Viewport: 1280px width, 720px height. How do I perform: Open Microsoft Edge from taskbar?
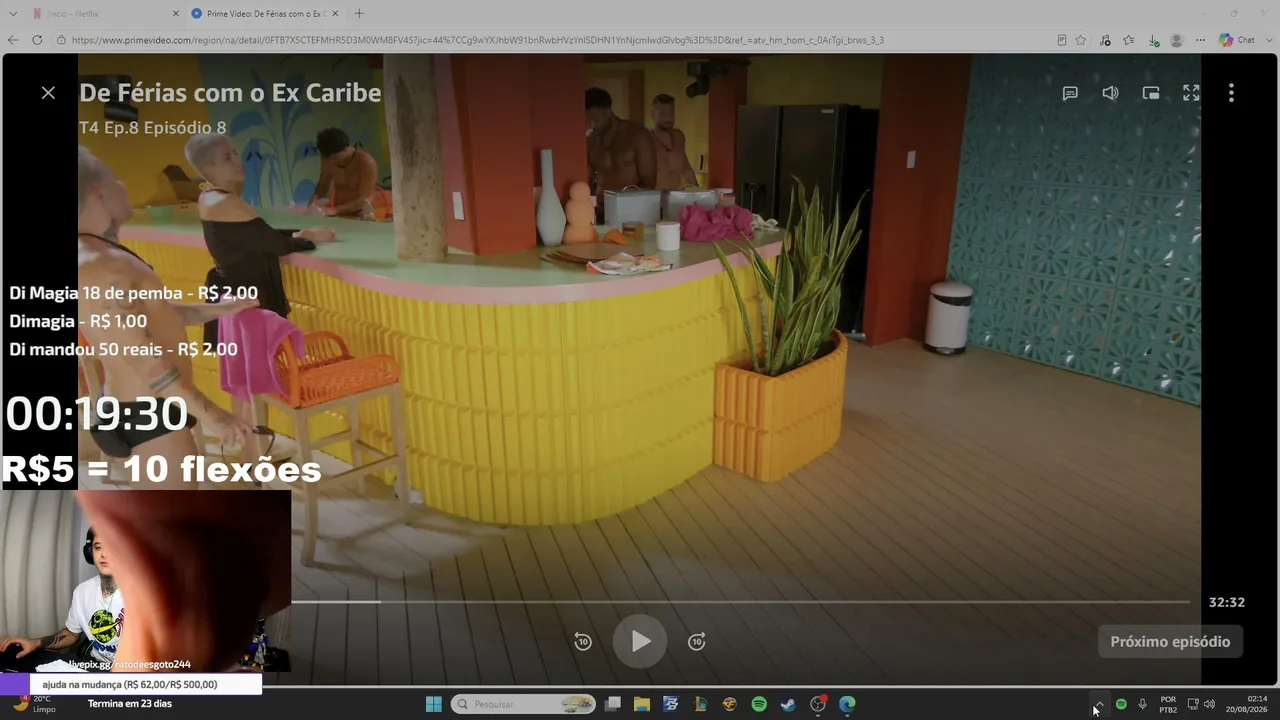[x=847, y=704]
